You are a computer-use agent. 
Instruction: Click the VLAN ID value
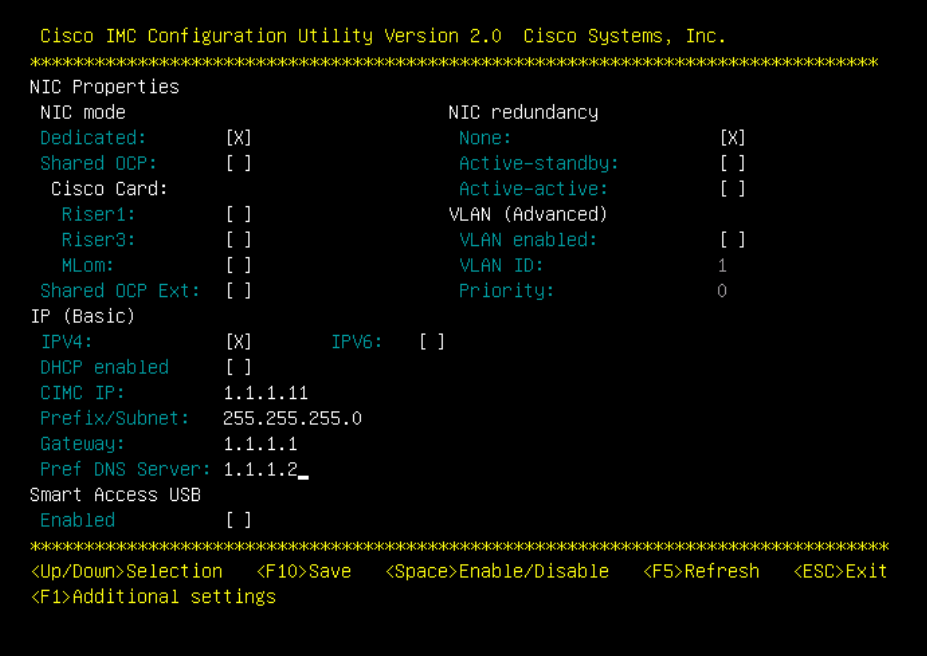[722, 265]
